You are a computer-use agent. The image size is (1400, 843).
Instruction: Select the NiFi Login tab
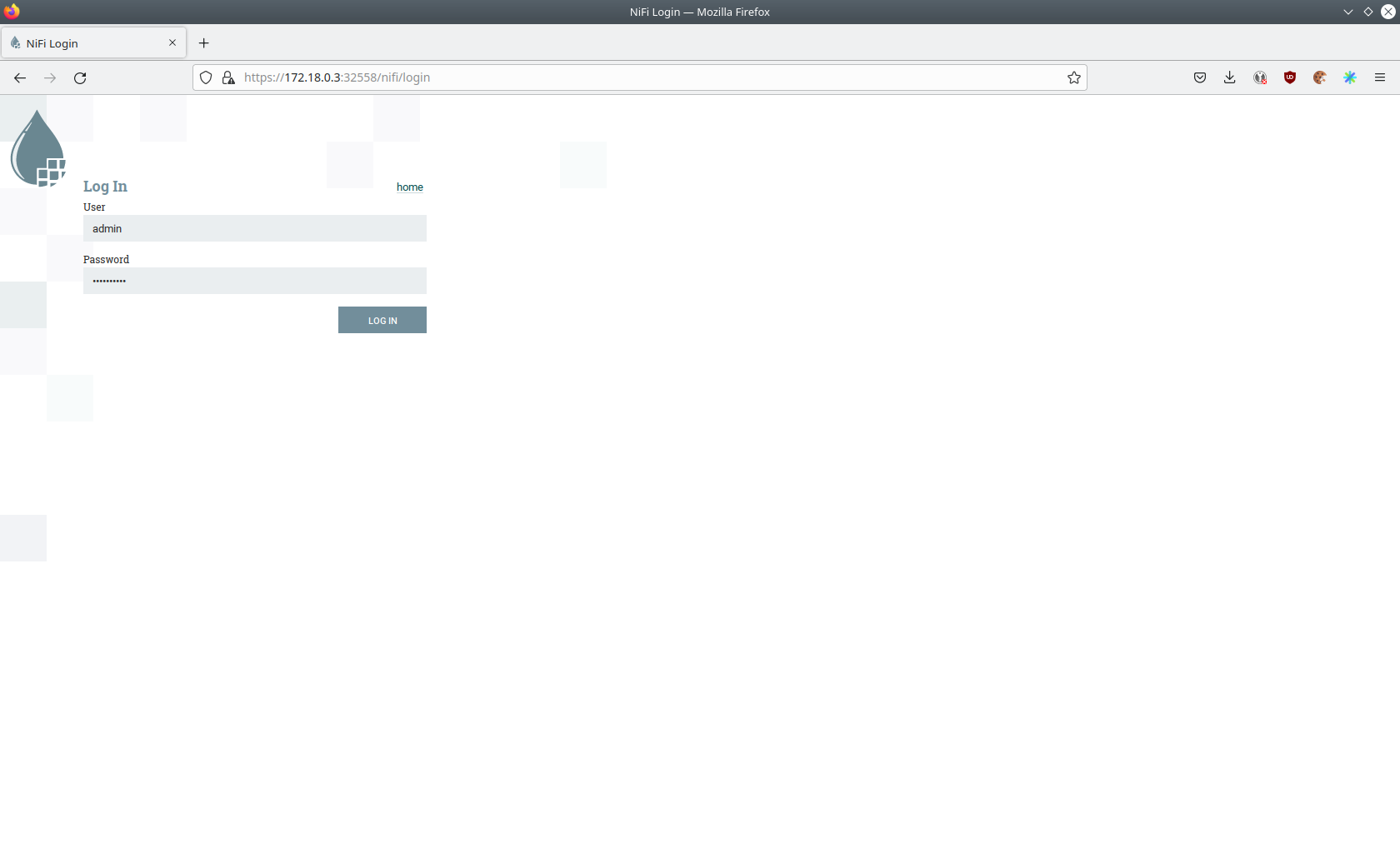point(83,43)
